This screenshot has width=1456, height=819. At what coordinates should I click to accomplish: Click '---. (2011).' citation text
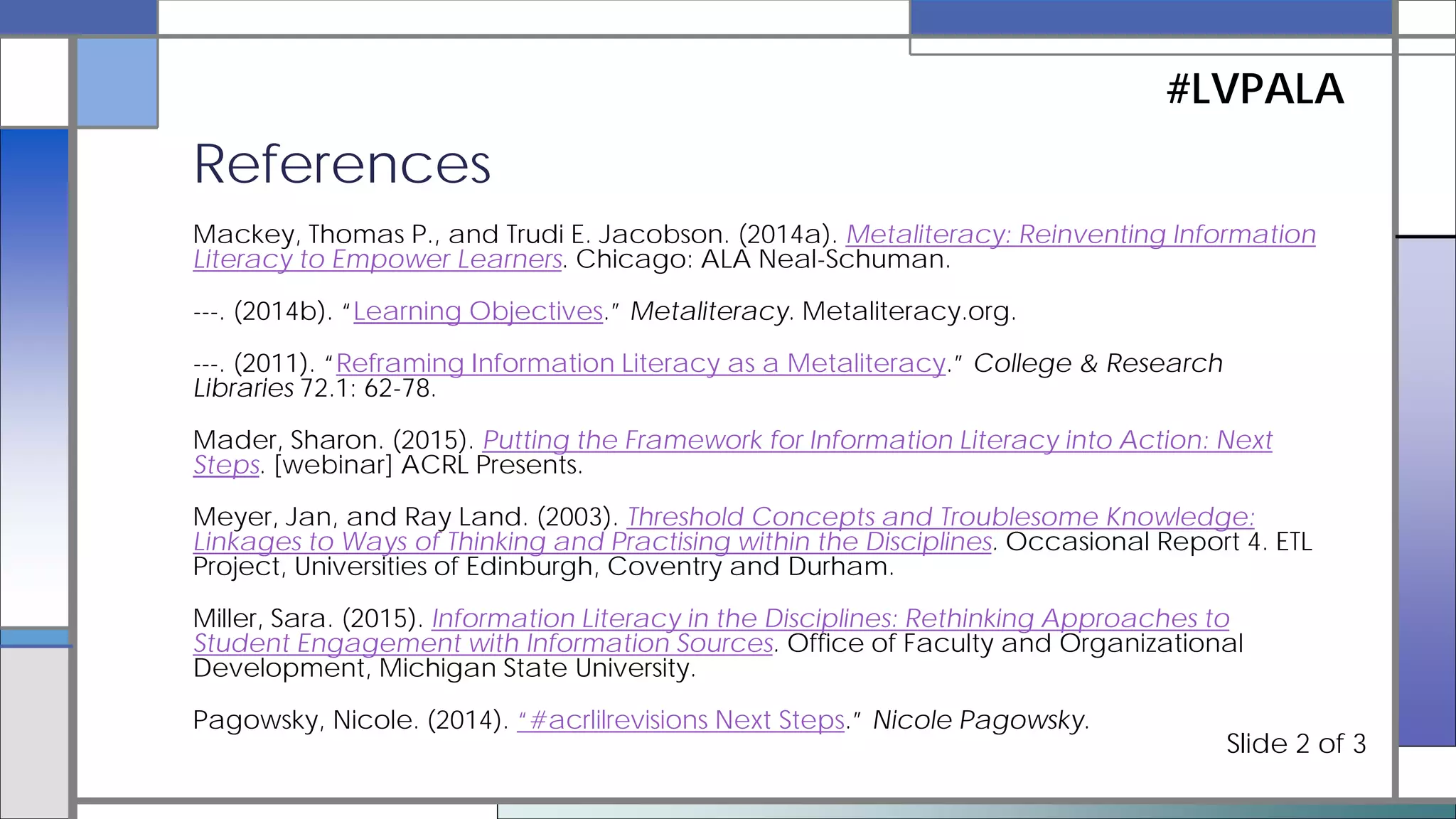point(254,363)
